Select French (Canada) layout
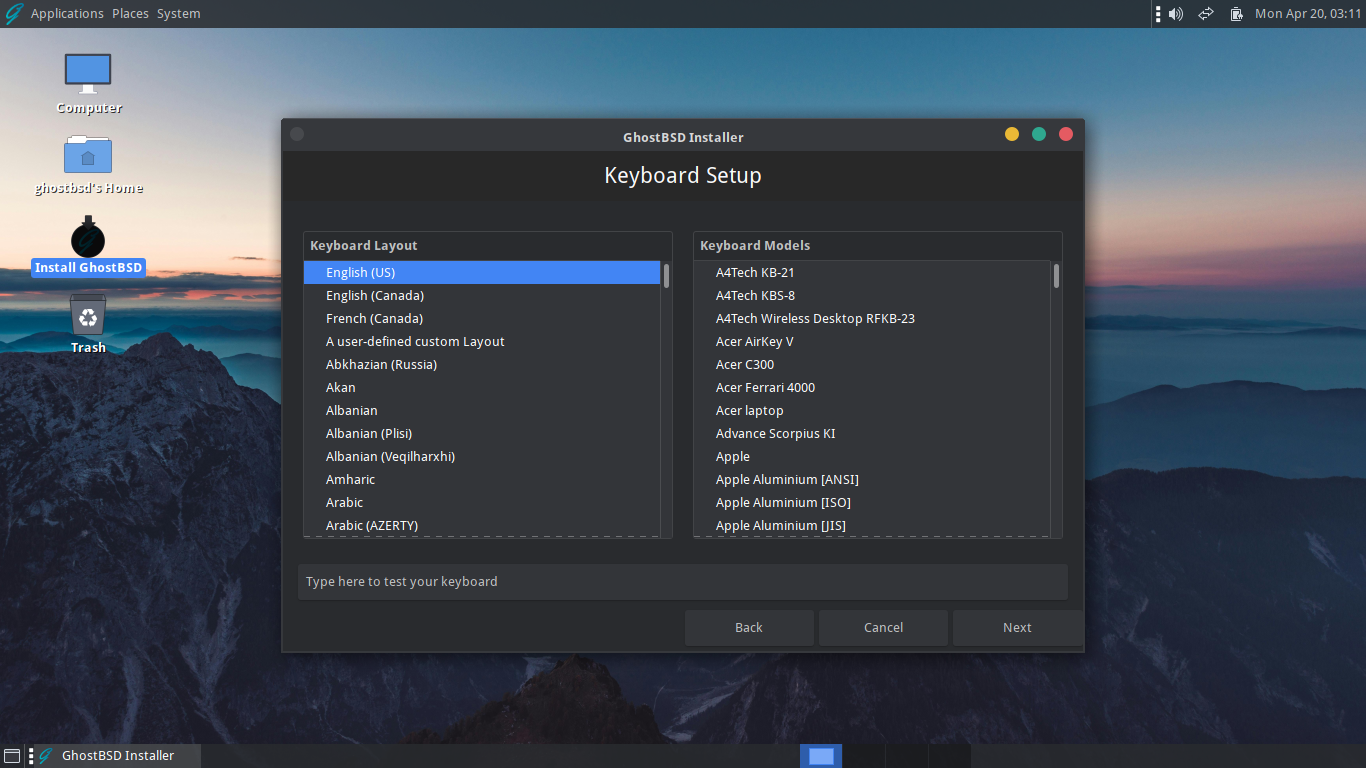Viewport: 1366px width, 768px height. coord(482,319)
